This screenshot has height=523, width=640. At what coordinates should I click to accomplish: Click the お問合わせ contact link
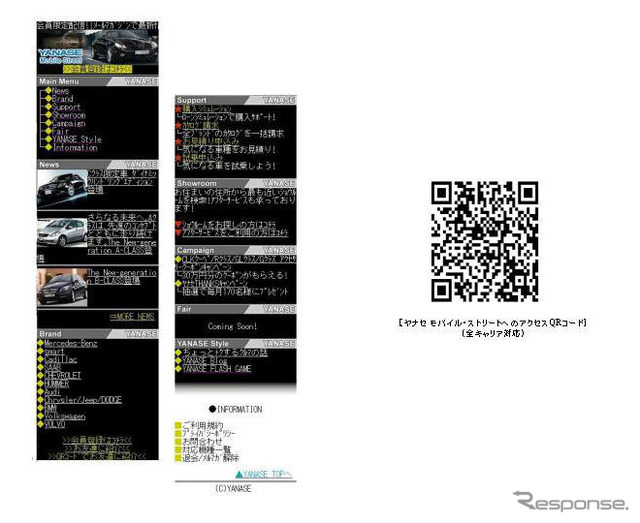coord(202,442)
